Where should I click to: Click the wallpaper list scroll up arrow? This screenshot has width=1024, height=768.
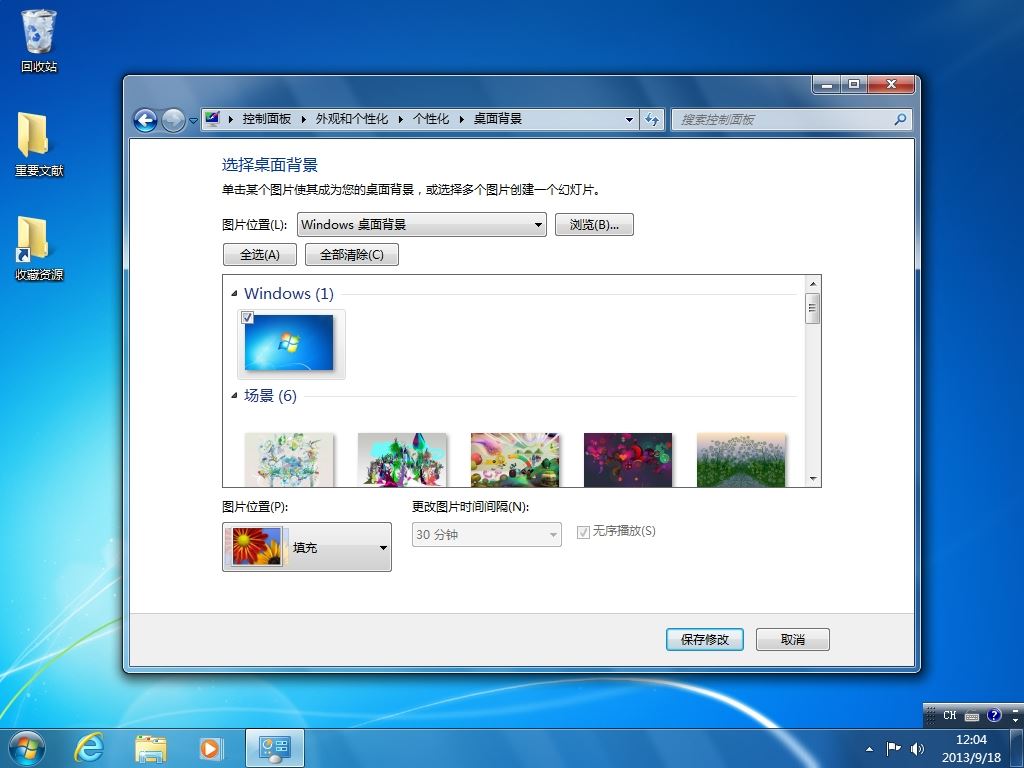[813, 283]
